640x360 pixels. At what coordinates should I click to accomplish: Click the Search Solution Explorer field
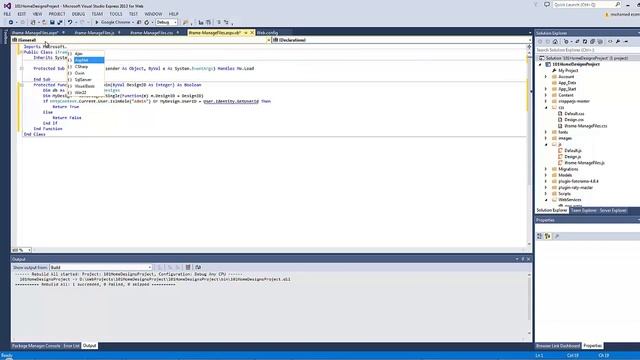(587, 50)
